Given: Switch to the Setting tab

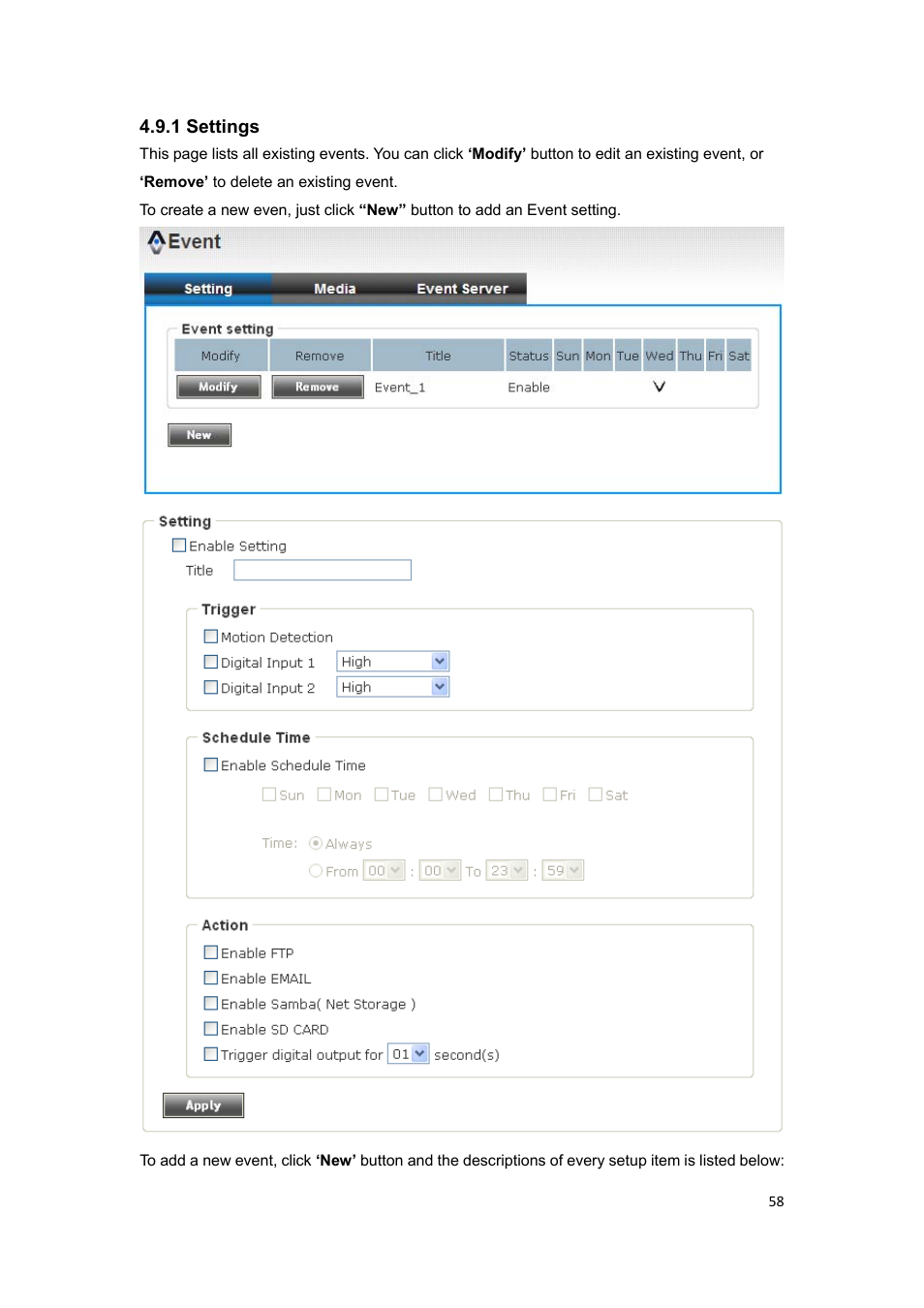Looking at the screenshot, I should pos(208,289).
